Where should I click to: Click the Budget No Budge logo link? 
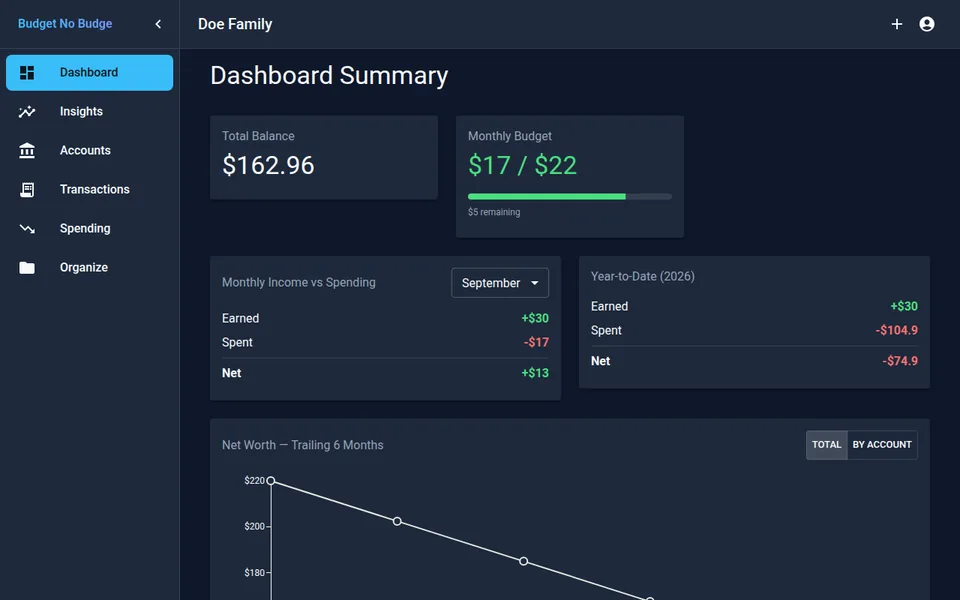pos(65,24)
